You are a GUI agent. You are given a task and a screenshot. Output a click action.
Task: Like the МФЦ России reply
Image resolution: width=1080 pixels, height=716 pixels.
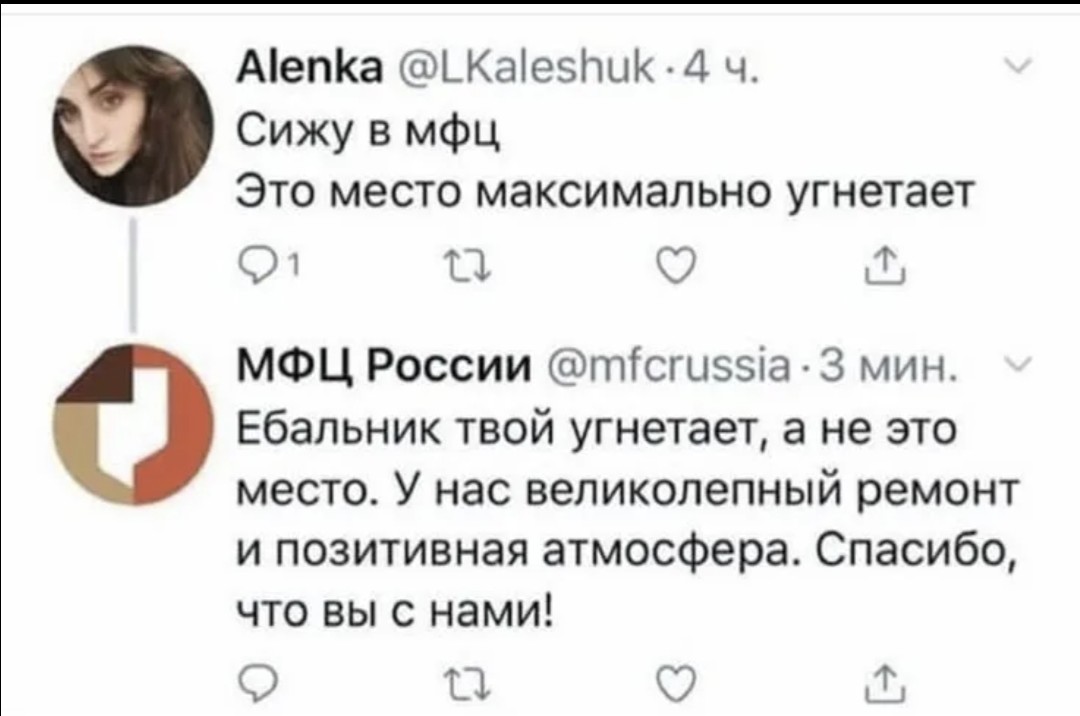[666, 683]
